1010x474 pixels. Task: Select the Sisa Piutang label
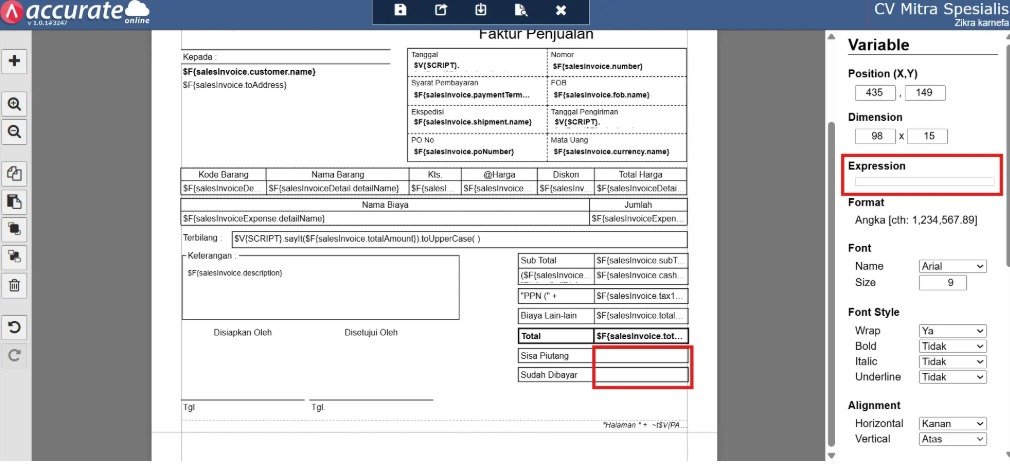(x=556, y=356)
